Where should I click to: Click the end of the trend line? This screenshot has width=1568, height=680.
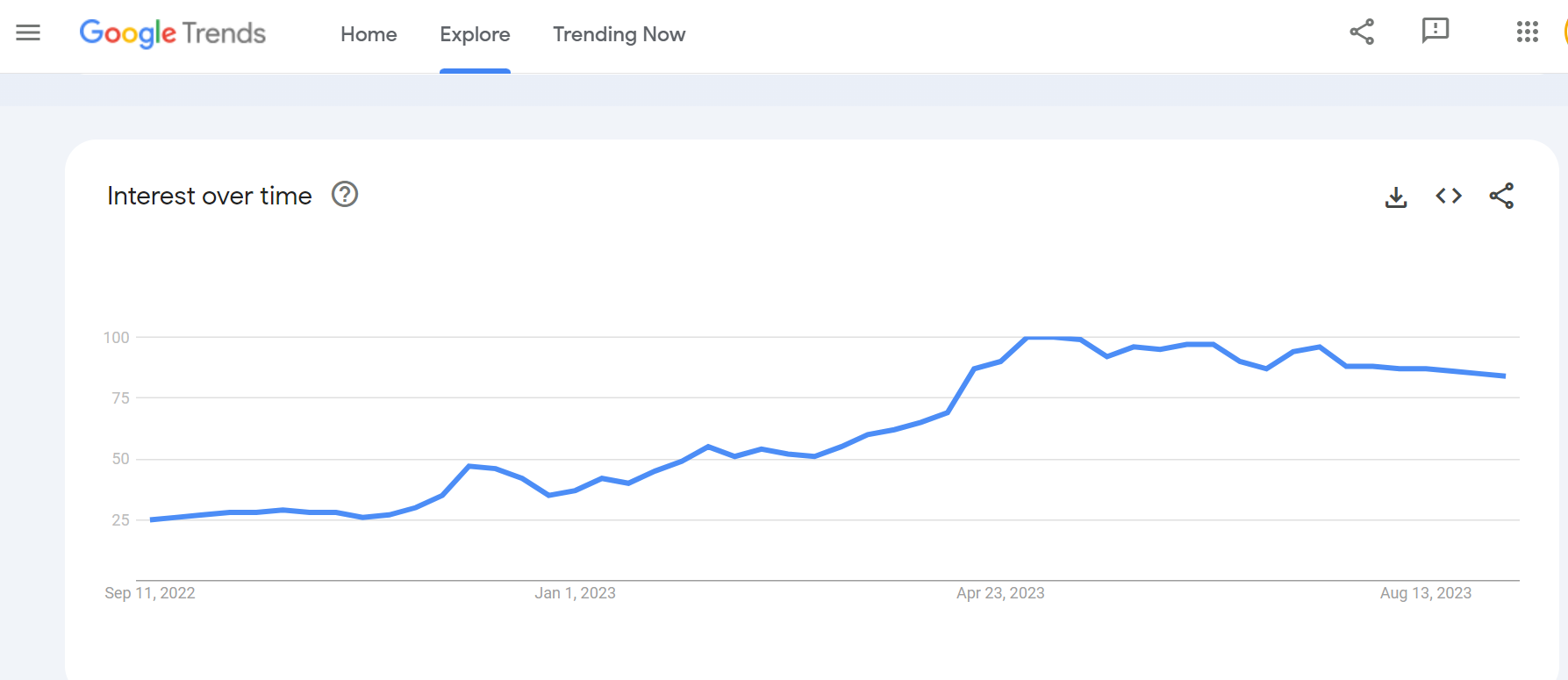(1504, 376)
